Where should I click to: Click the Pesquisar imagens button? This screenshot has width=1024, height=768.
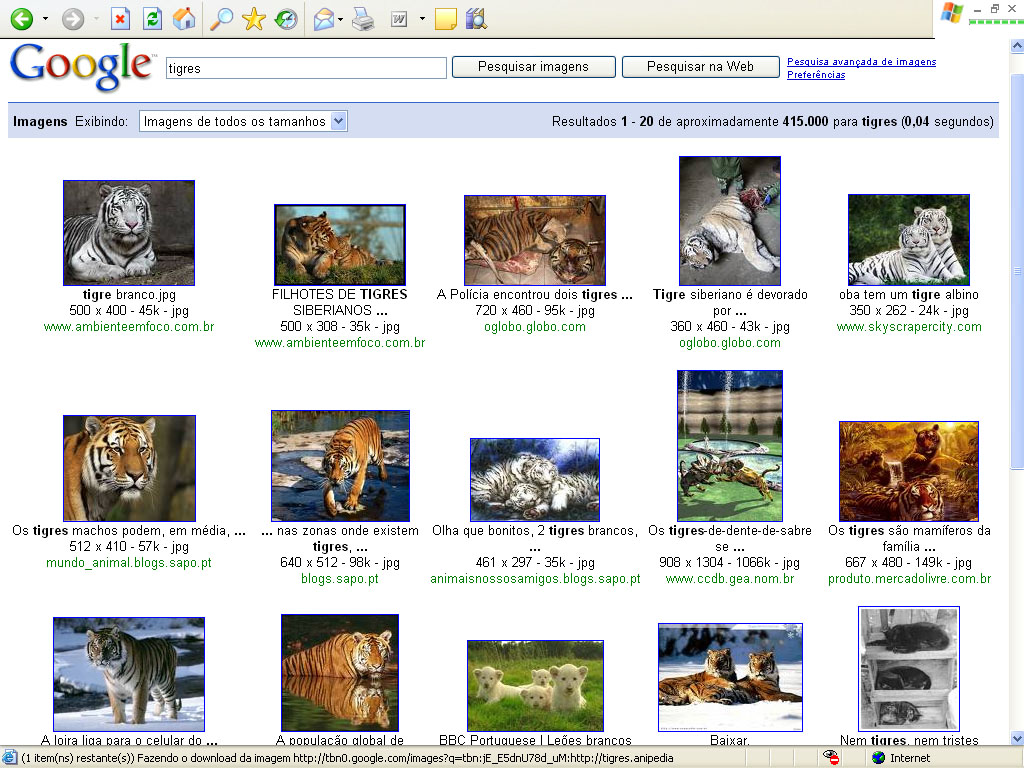coord(533,67)
